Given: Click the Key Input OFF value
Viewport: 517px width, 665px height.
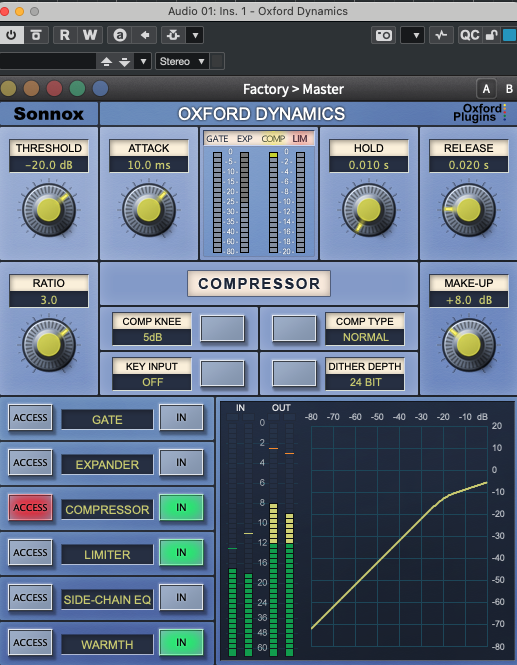Looking at the screenshot, I should click(152, 382).
